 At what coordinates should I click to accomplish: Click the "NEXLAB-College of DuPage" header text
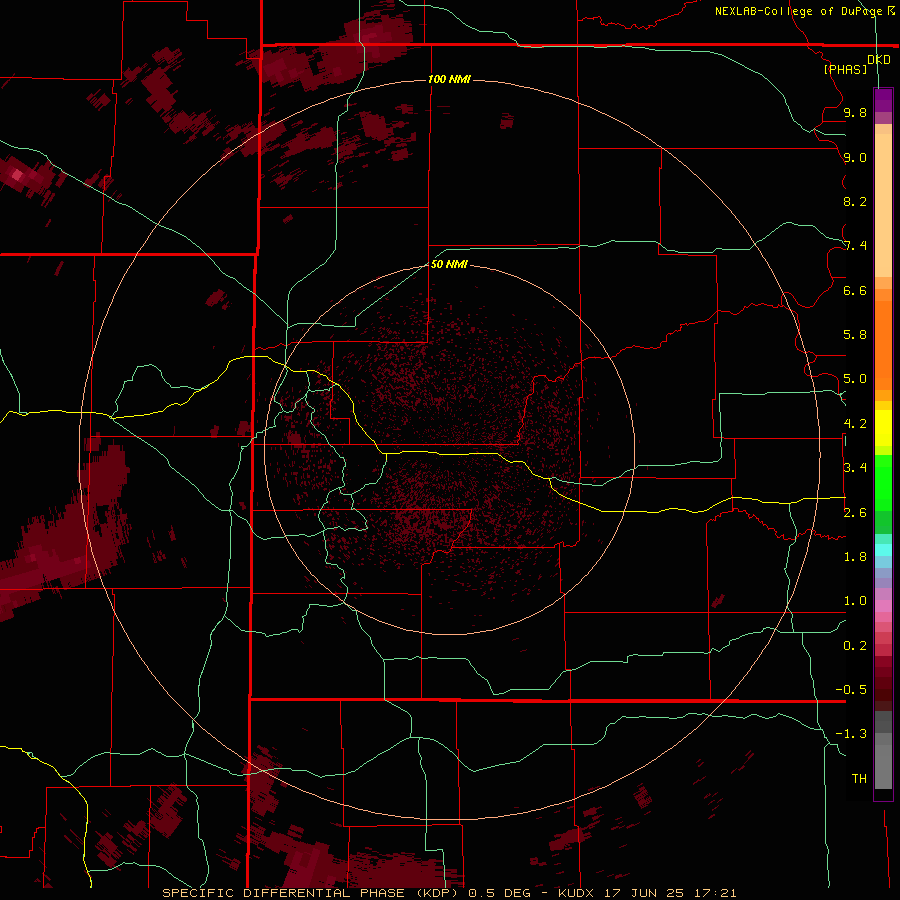tap(798, 11)
